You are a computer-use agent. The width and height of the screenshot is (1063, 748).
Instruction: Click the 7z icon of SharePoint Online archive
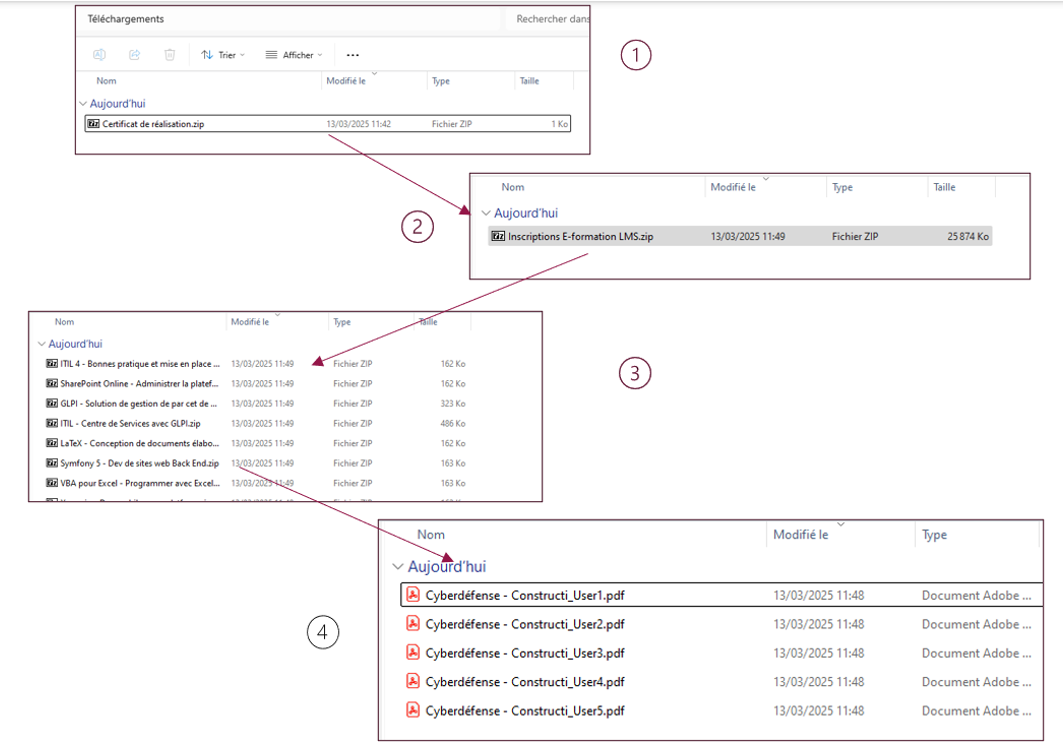coord(52,383)
